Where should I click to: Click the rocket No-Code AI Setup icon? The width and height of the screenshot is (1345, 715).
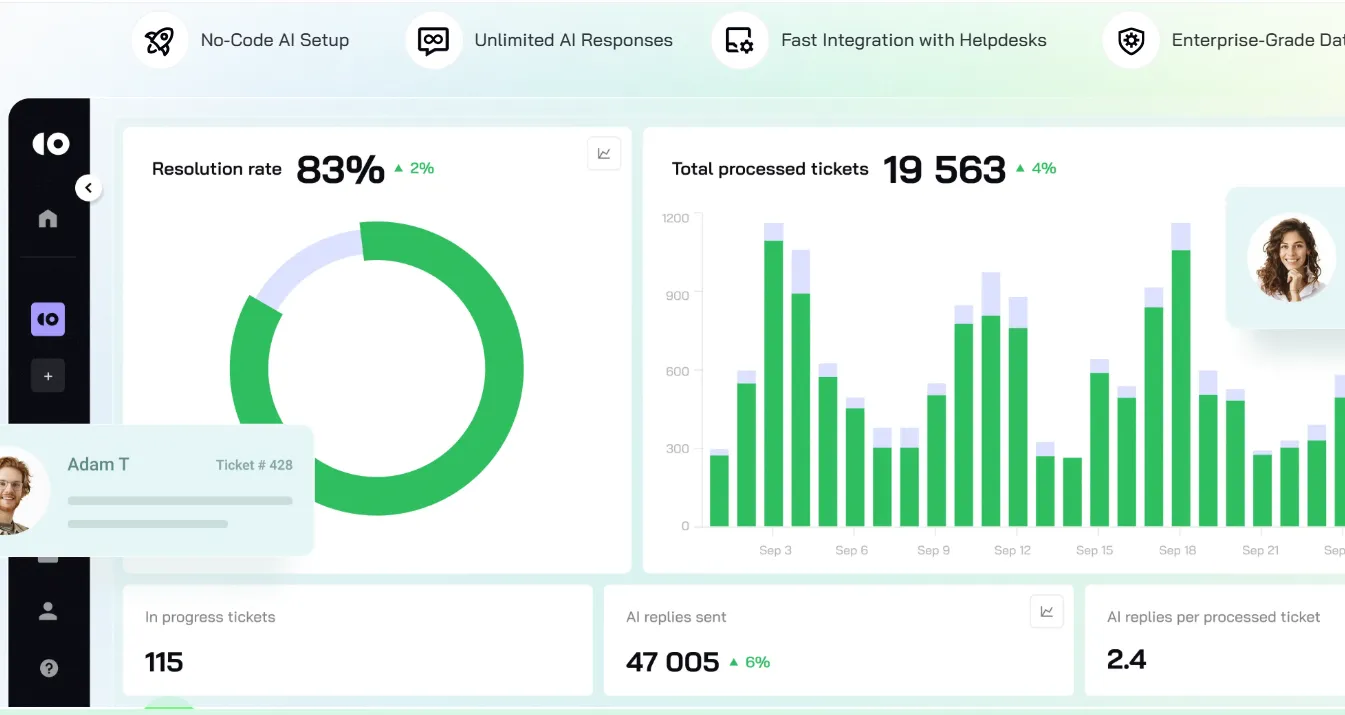(x=160, y=41)
